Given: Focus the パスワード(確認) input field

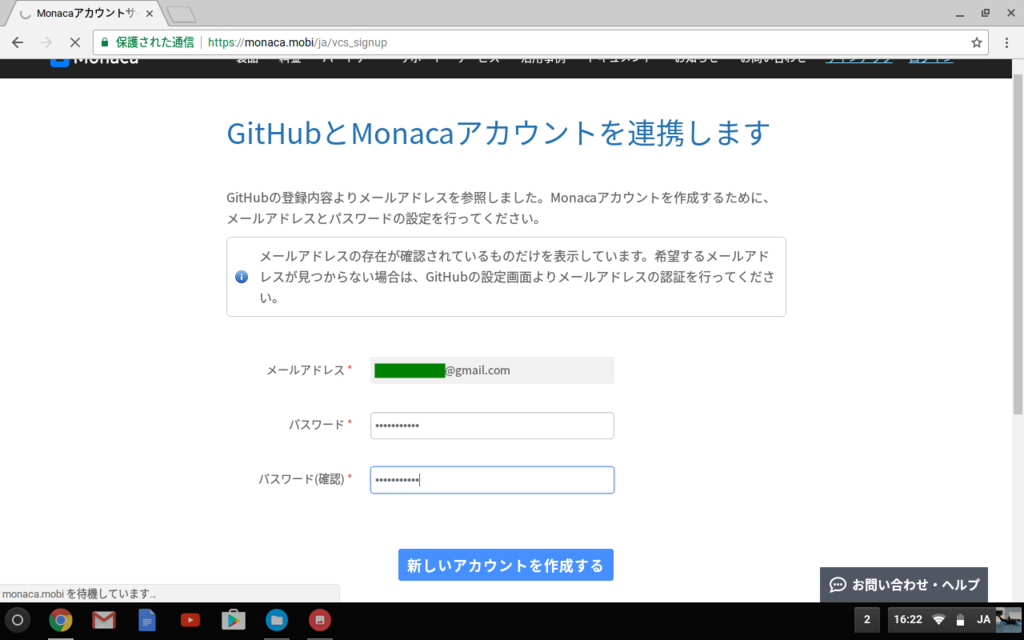Looking at the screenshot, I should 492,480.
